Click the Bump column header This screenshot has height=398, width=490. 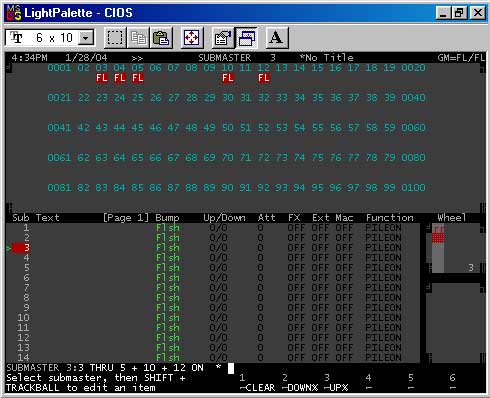[x=167, y=218]
